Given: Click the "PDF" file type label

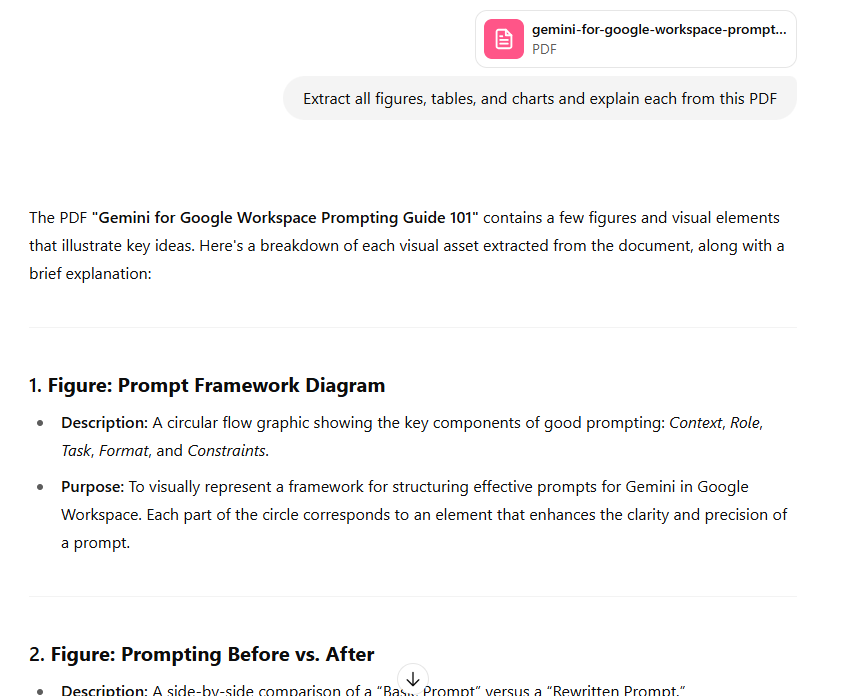Looking at the screenshot, I should 544,49.
